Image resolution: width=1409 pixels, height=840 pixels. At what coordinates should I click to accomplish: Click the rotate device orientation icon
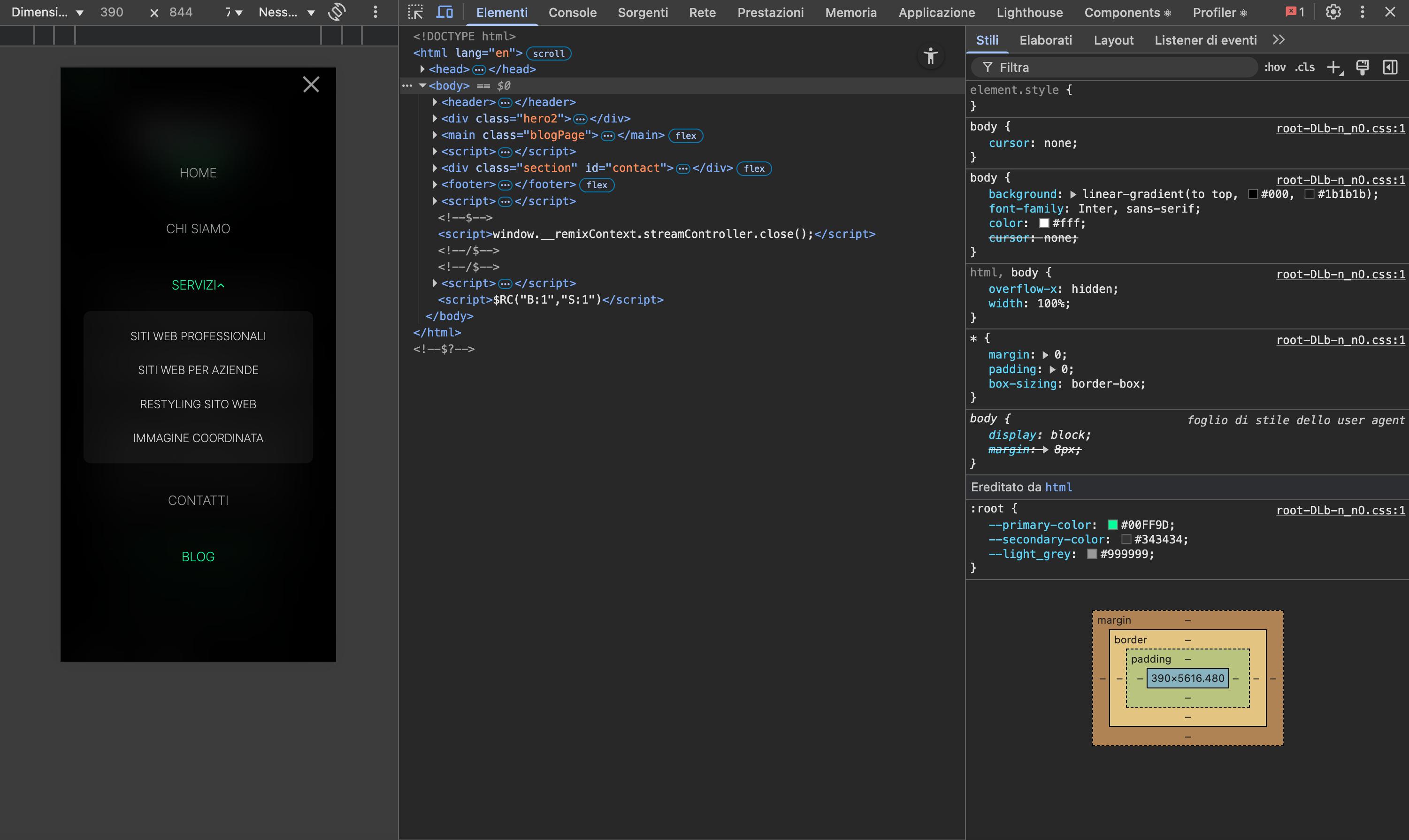337,12
